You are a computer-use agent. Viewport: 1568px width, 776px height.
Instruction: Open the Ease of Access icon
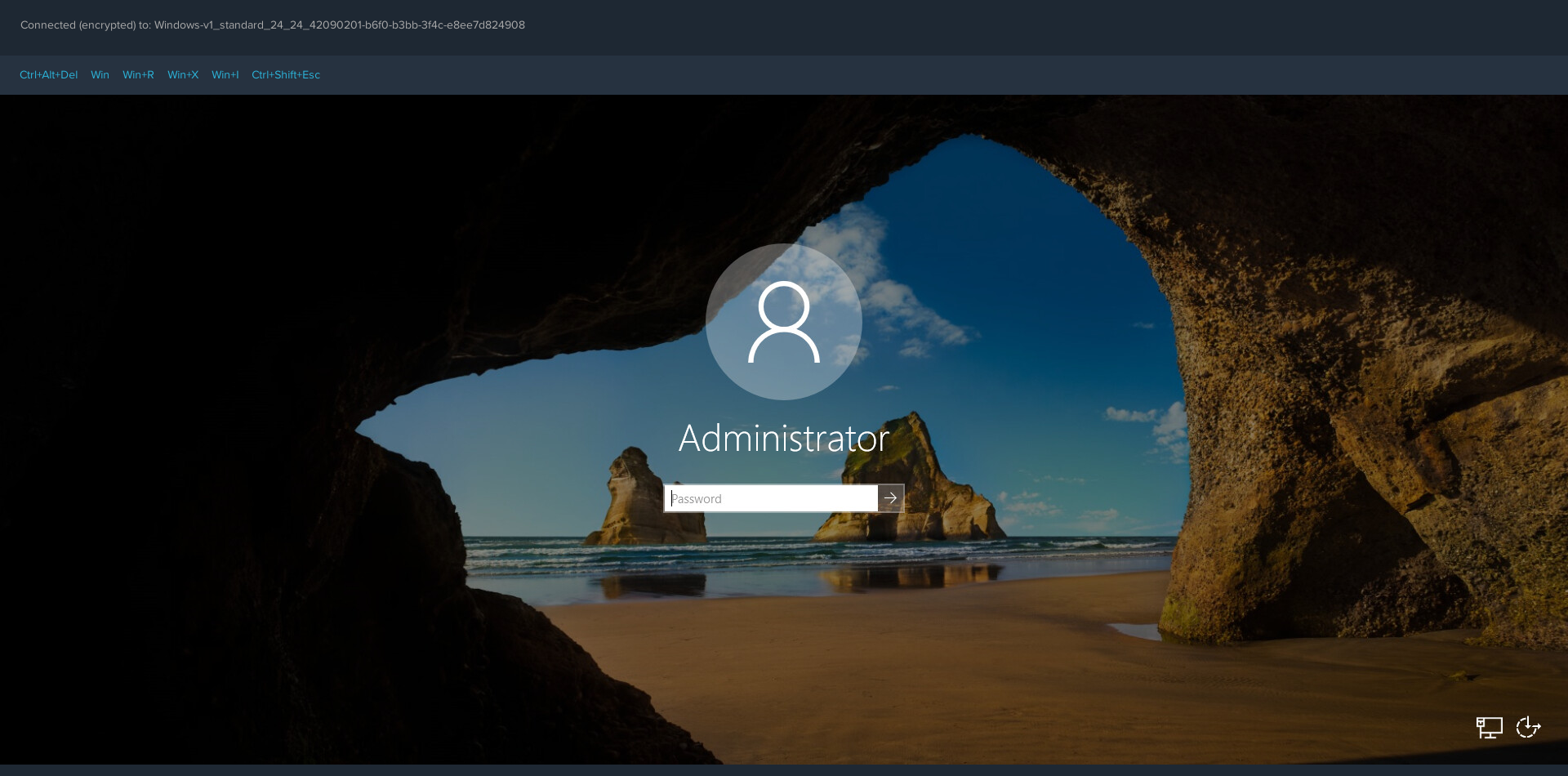(1528, 727)
